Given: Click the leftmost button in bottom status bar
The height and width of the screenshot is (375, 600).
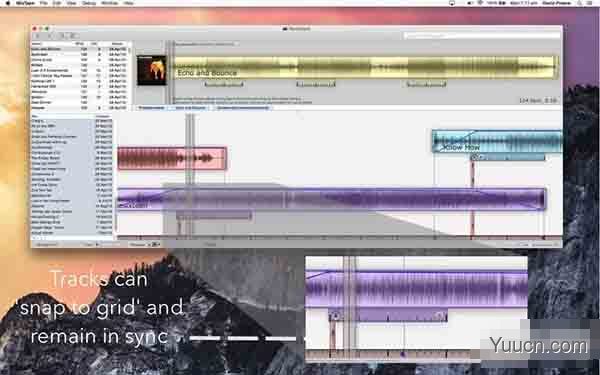Looking at the screenshot, I should click(46, 244).
